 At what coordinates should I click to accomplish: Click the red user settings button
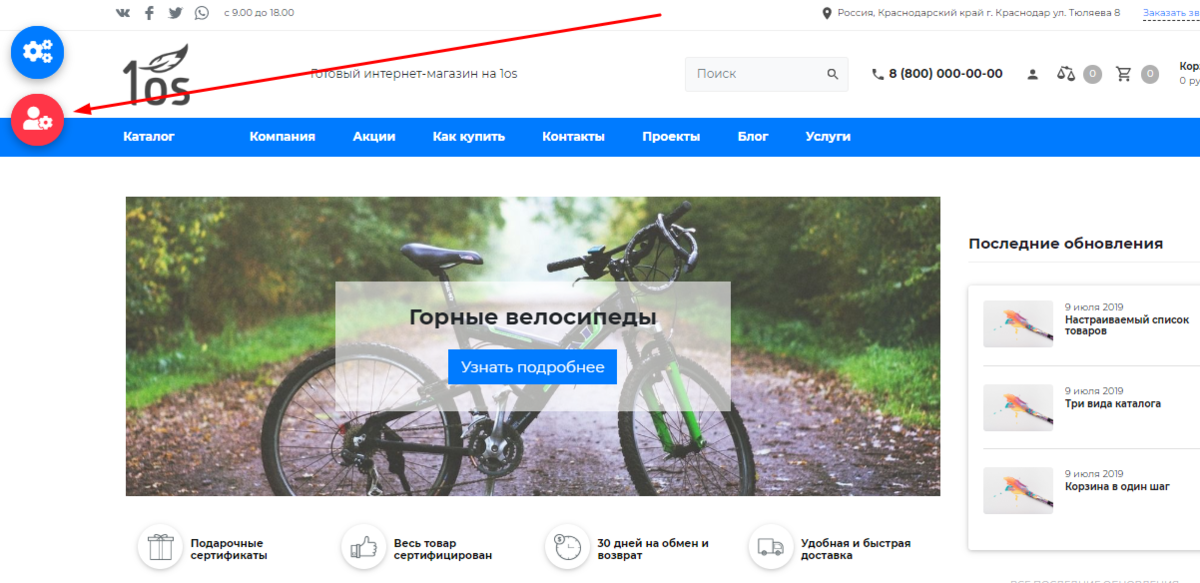(x=38, y=121)
